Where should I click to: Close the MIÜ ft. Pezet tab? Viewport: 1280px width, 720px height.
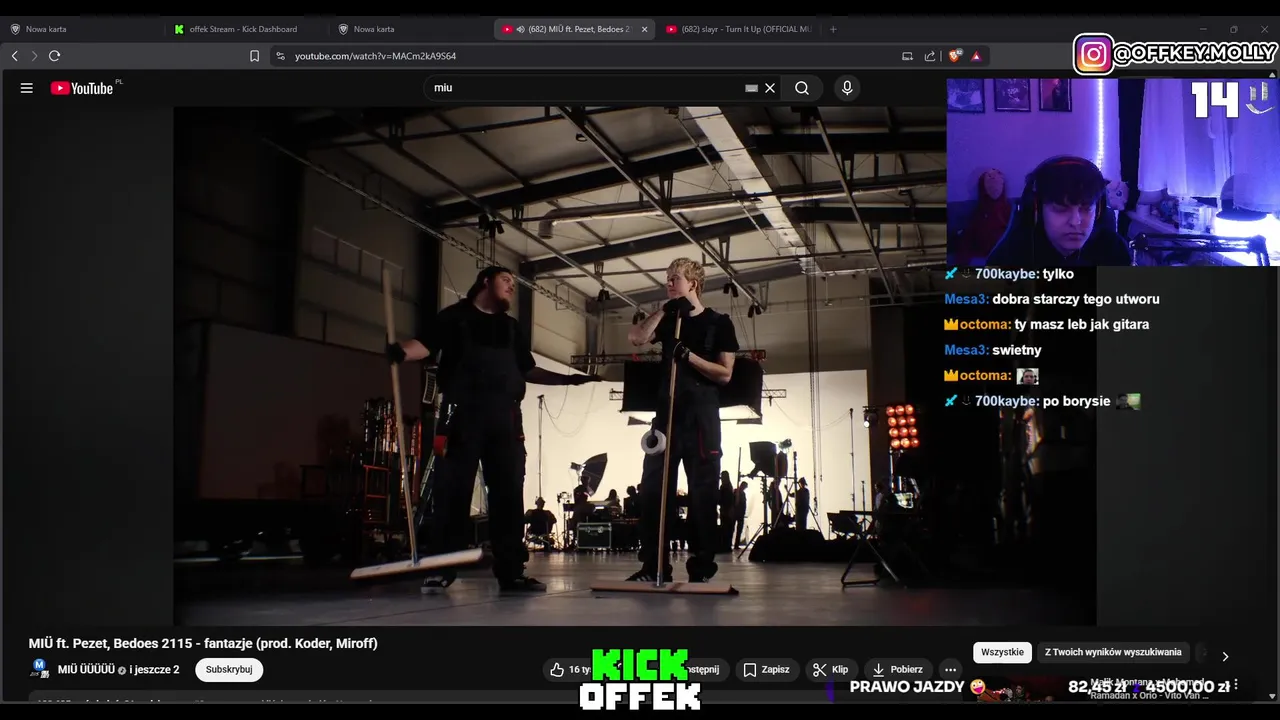click(644, 29)
